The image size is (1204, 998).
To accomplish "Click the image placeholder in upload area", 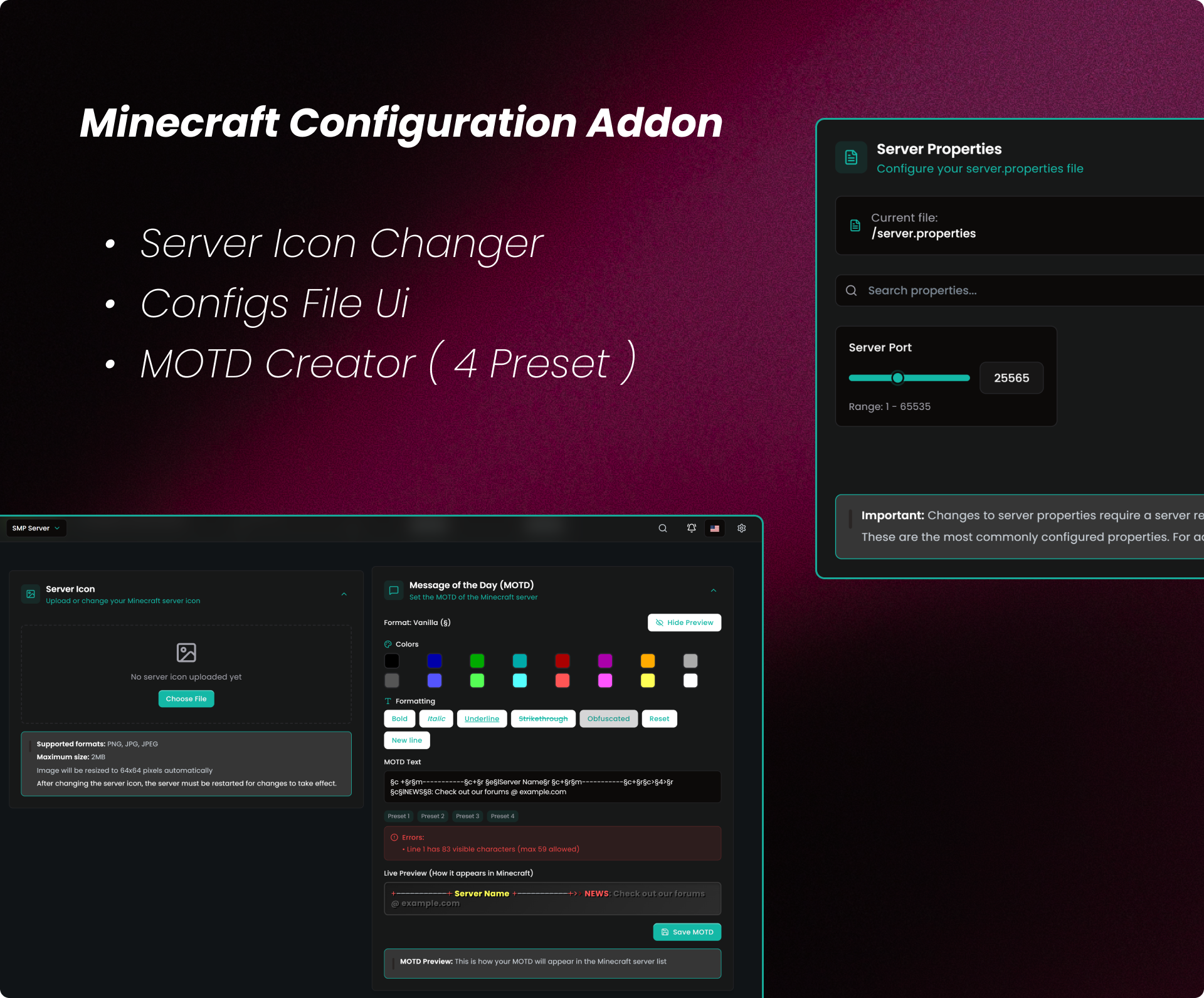I will (x=186, y=653).
